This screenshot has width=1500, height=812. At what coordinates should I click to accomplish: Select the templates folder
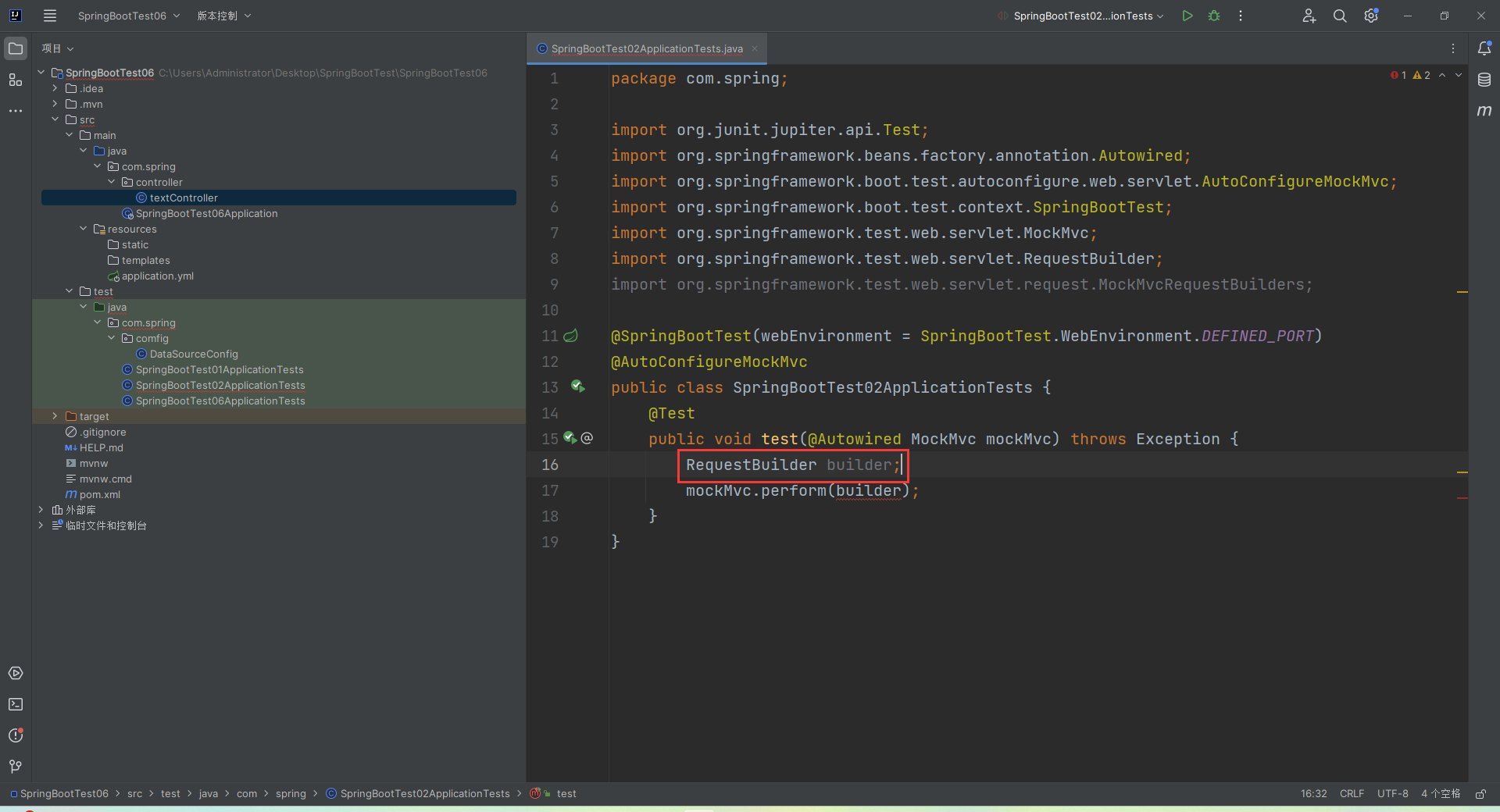[x=145, y=260]
